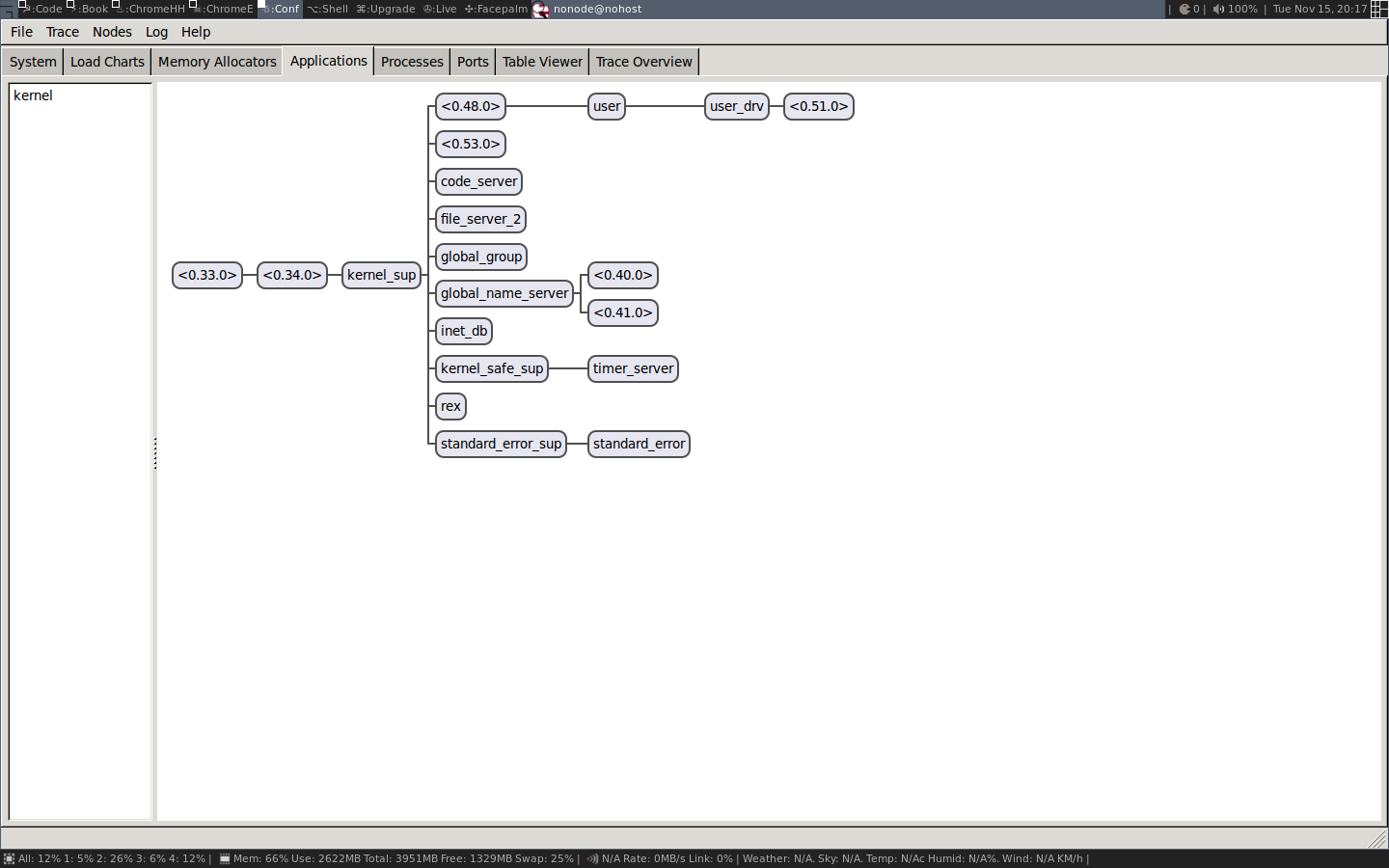Switch to the Facepalm workspace tag
This screenshot has height=868, width=1389.
[x=496, y=9]
